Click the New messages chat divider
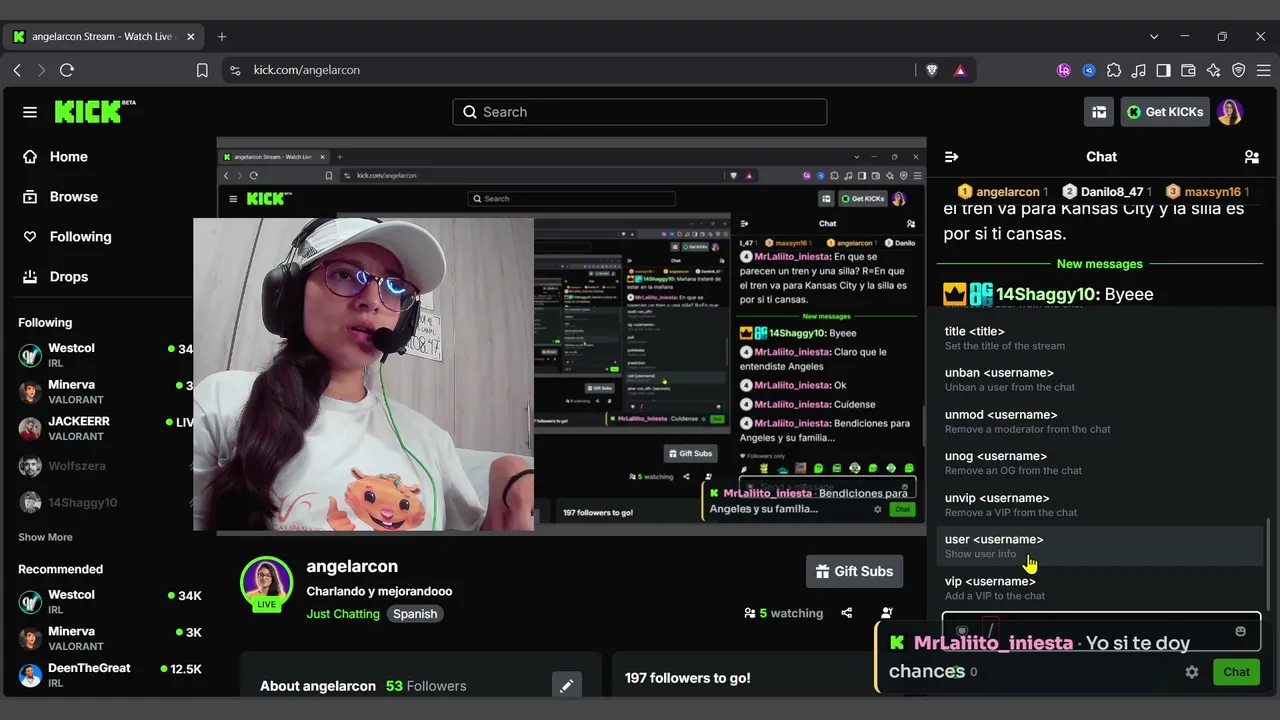The width and height of the screenshot is (1280, 720). click(x=1100, y=264)
